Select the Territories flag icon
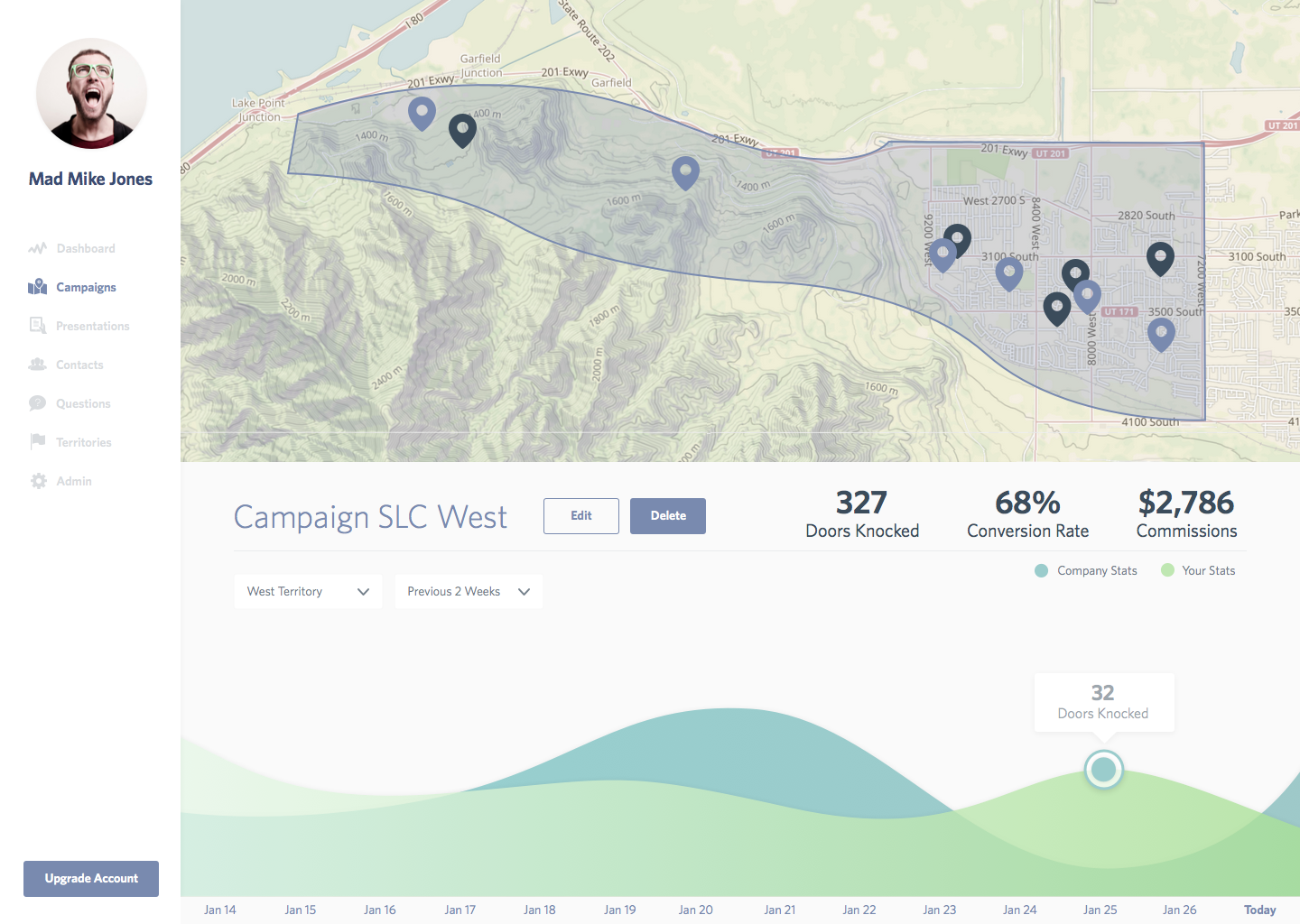 coord(37,441)
